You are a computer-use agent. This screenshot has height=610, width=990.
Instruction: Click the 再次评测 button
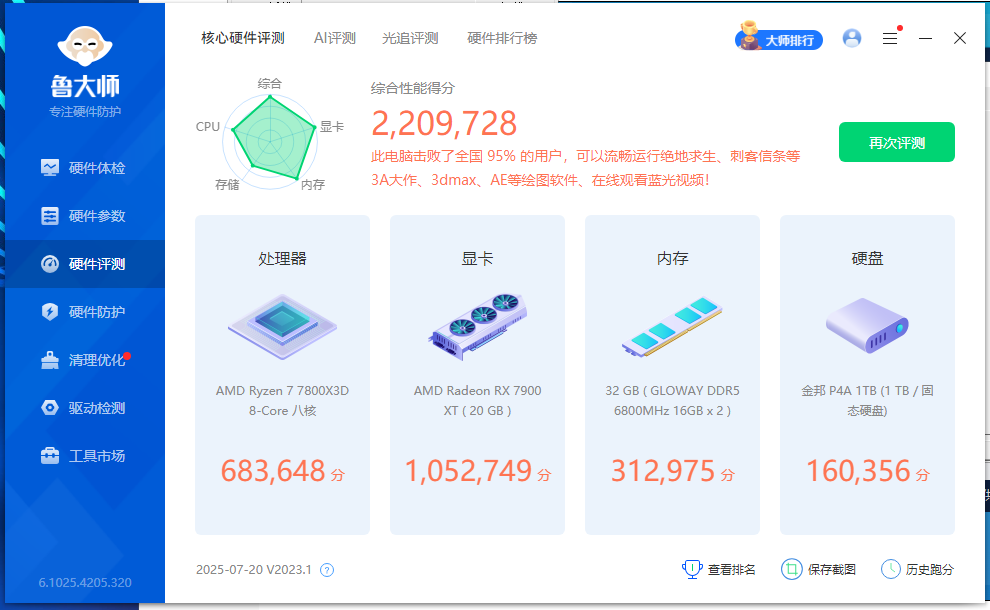click(x=897, y=142)
